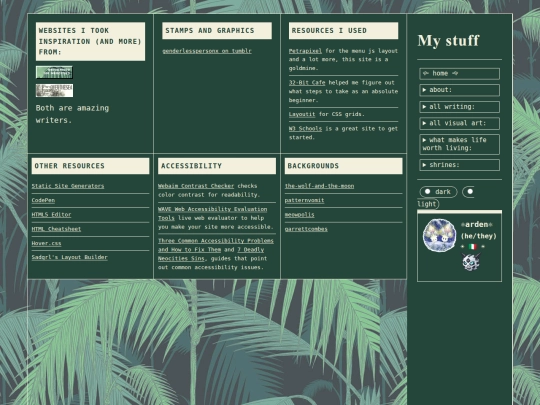The image size is (540, 405).
Task: Visit the Hover.css link
Action: click(x=46, y=243)
